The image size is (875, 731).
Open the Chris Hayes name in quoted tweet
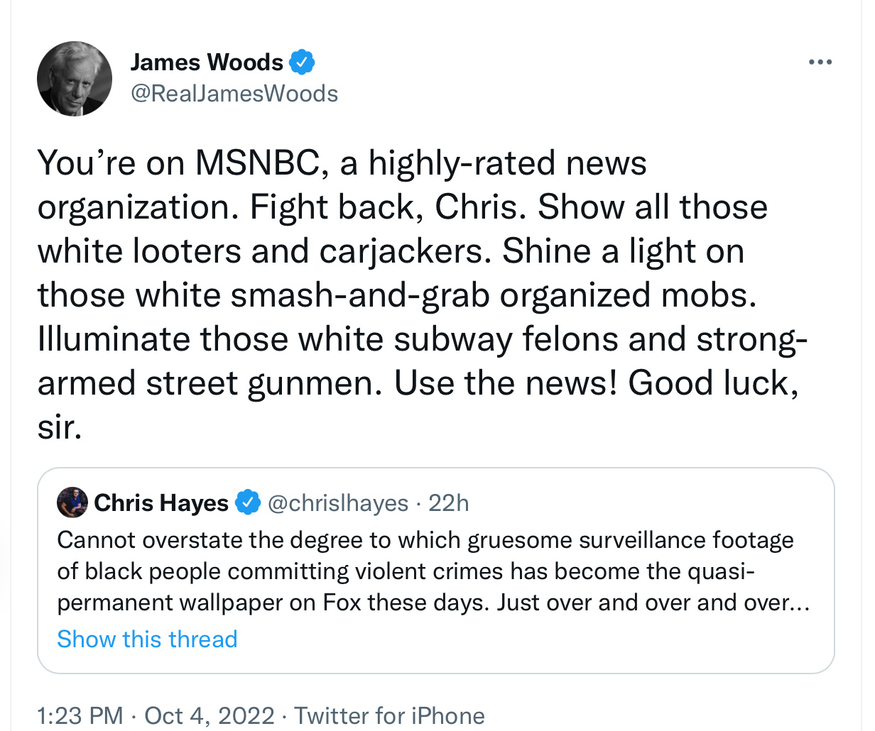[161, 502]
